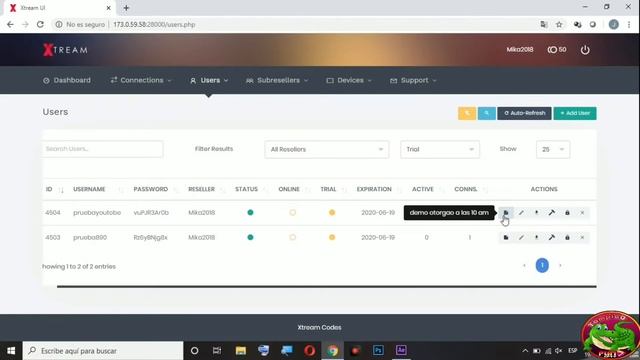Log out using the power icon

click(585, 50)
